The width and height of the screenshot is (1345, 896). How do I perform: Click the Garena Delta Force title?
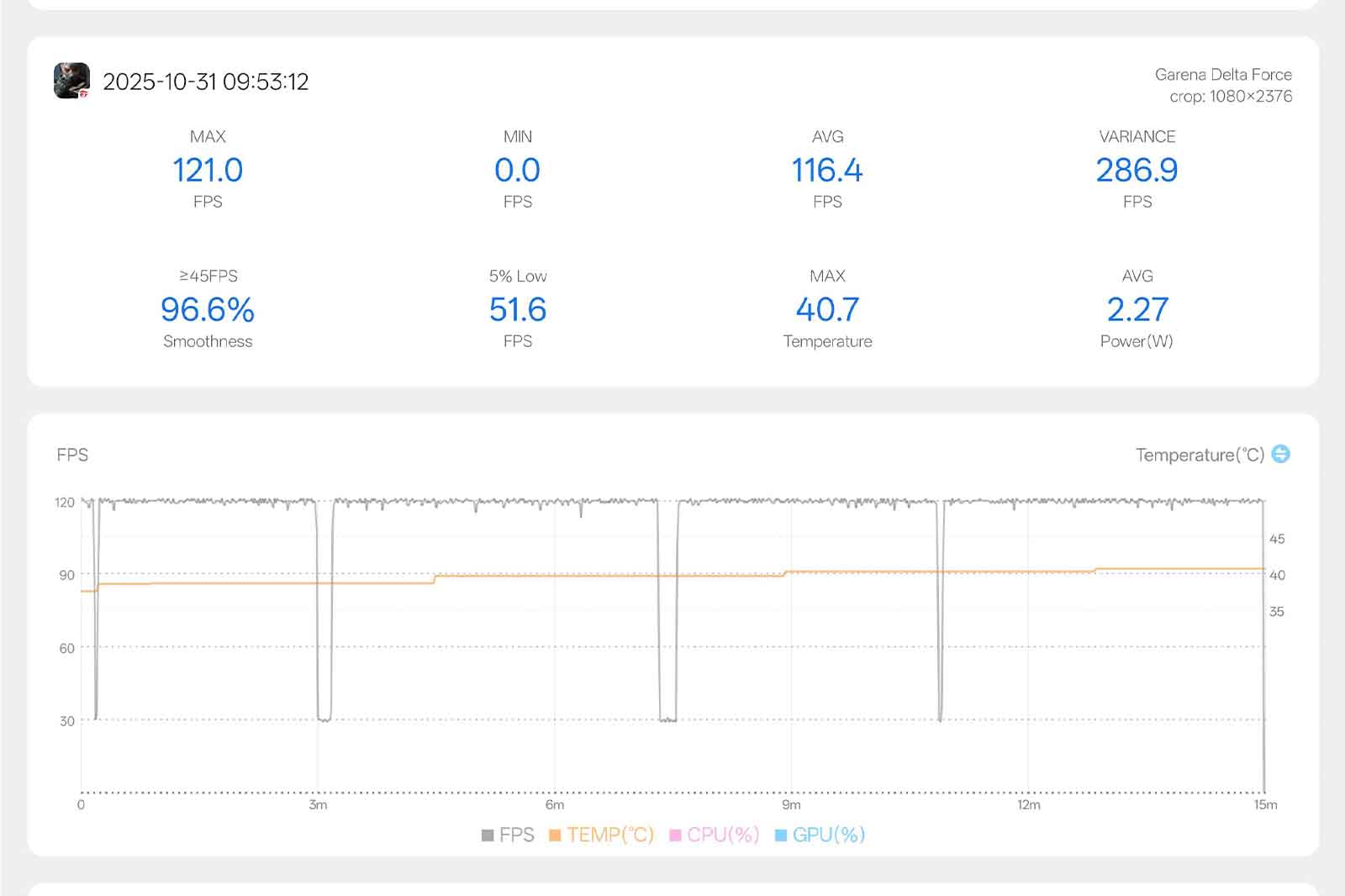click(x=1222, y=74)
